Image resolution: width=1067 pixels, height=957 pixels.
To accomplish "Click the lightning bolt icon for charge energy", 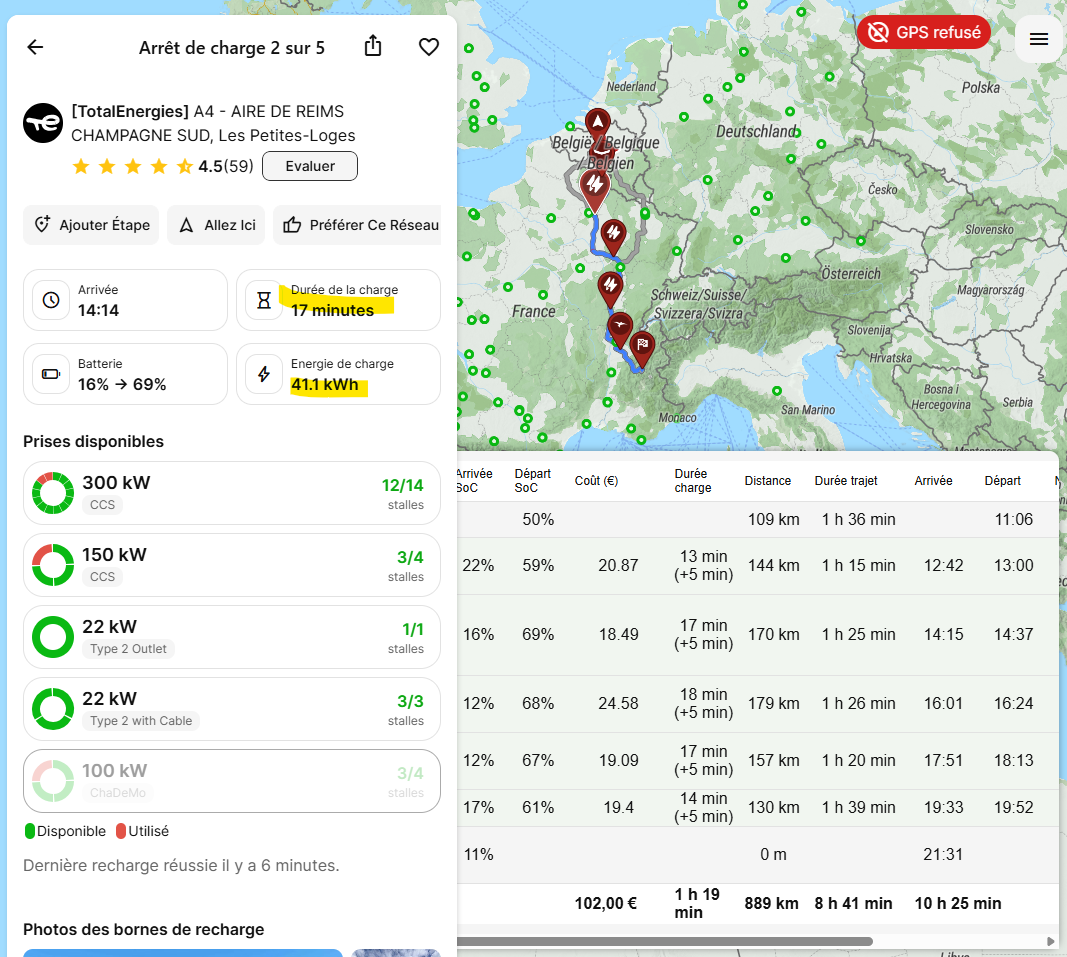I will coord(264,374).
